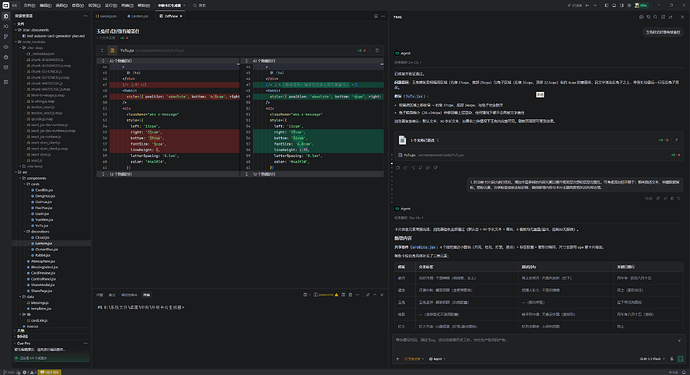Viewport: 690px width, 375px height.
Task: Open the Agent mode dropdown in chat input
Action: pos(437,359)
